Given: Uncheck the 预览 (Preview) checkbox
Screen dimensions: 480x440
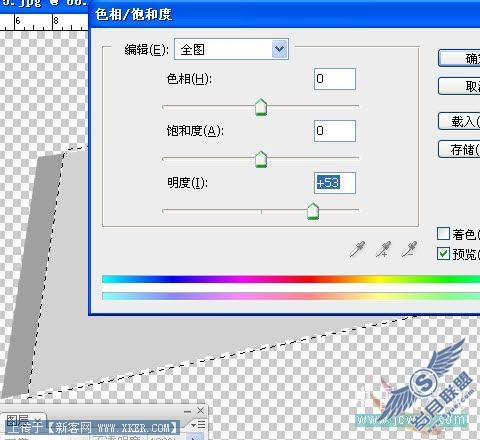Looking at the screenshot, I should pyautogui.click(x=443, y=254).
